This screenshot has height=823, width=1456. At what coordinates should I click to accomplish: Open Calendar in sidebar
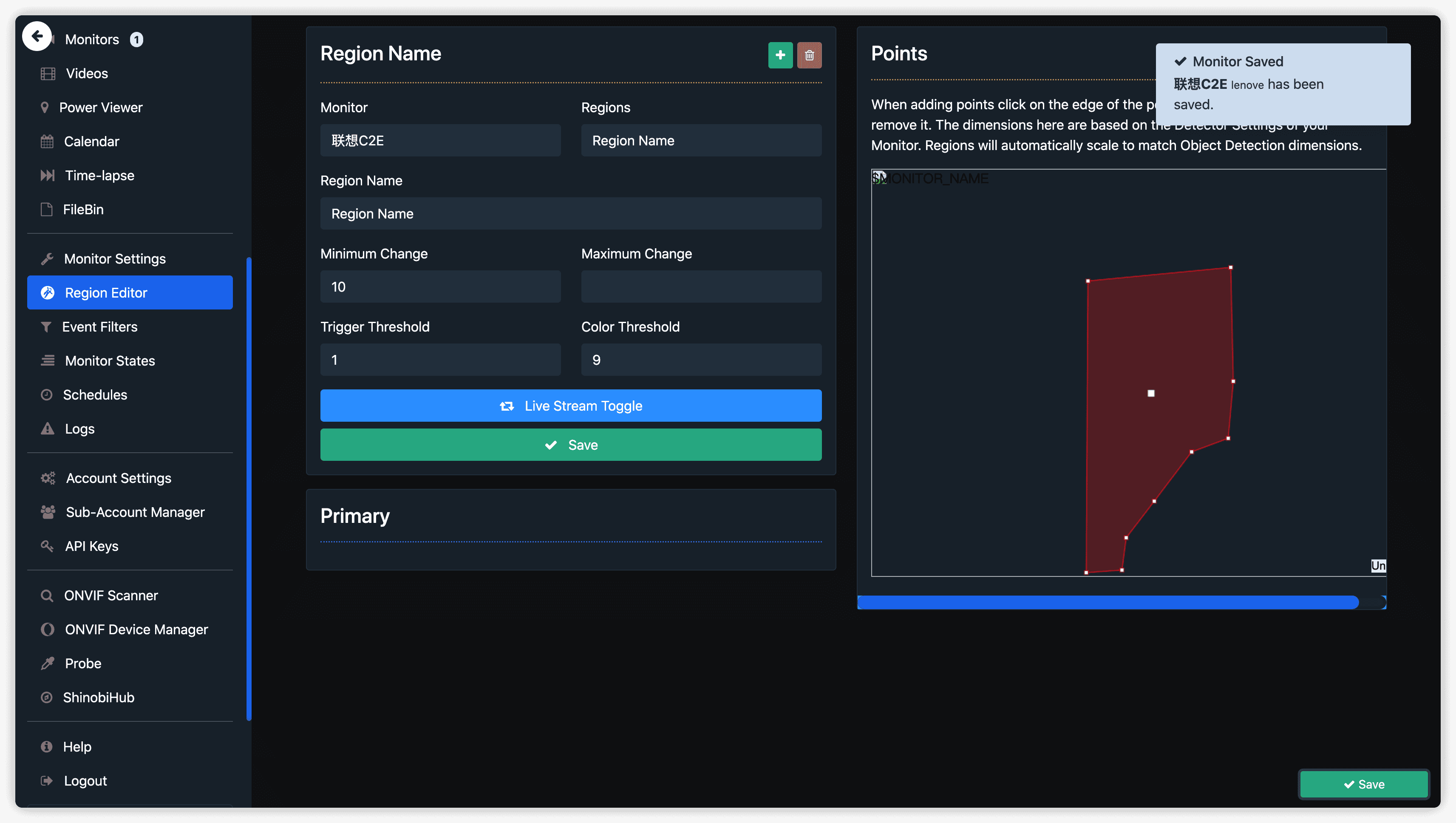[91, 141]
